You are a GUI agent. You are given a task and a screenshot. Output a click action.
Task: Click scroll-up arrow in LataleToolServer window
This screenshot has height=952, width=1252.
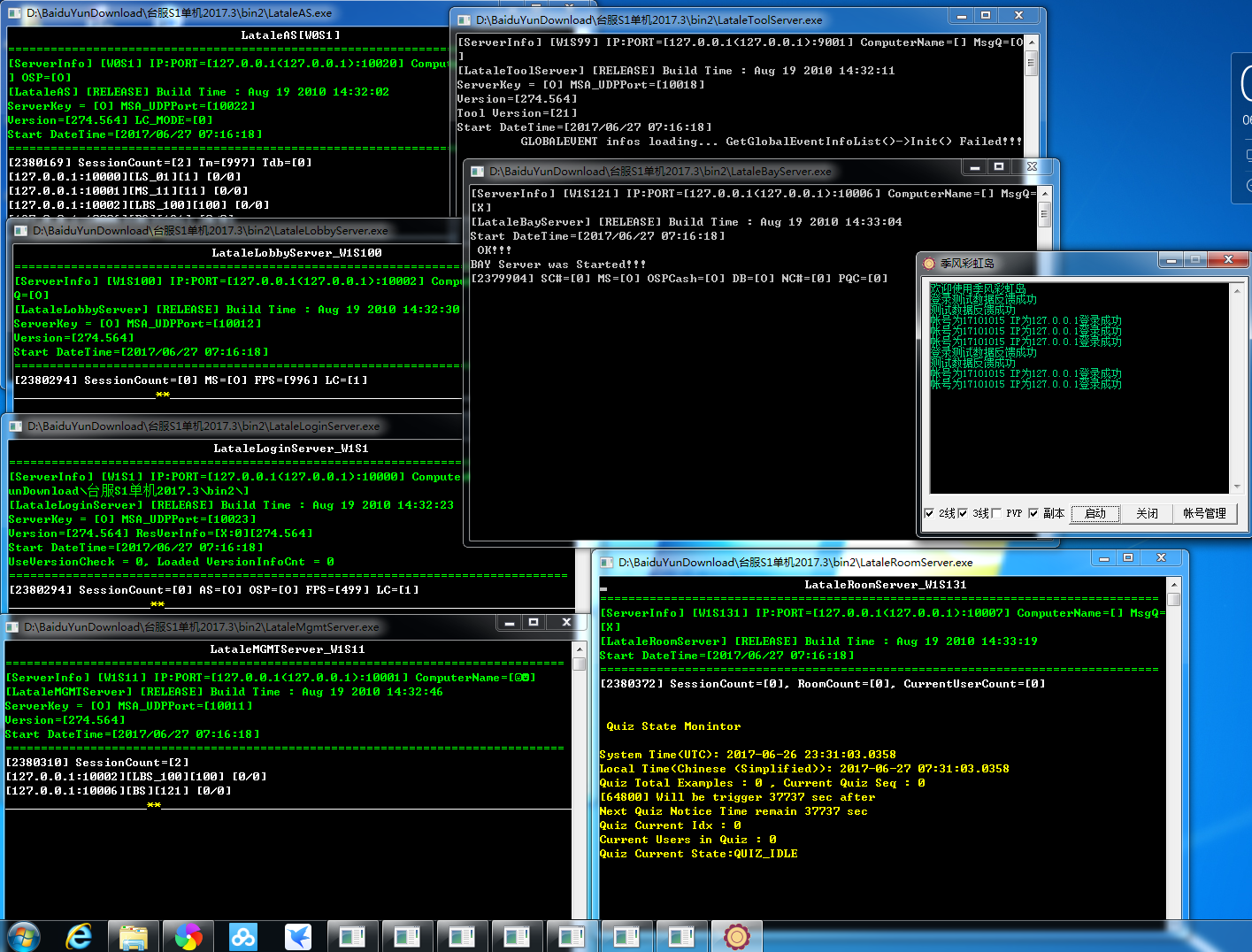(x=1031, y=42)
